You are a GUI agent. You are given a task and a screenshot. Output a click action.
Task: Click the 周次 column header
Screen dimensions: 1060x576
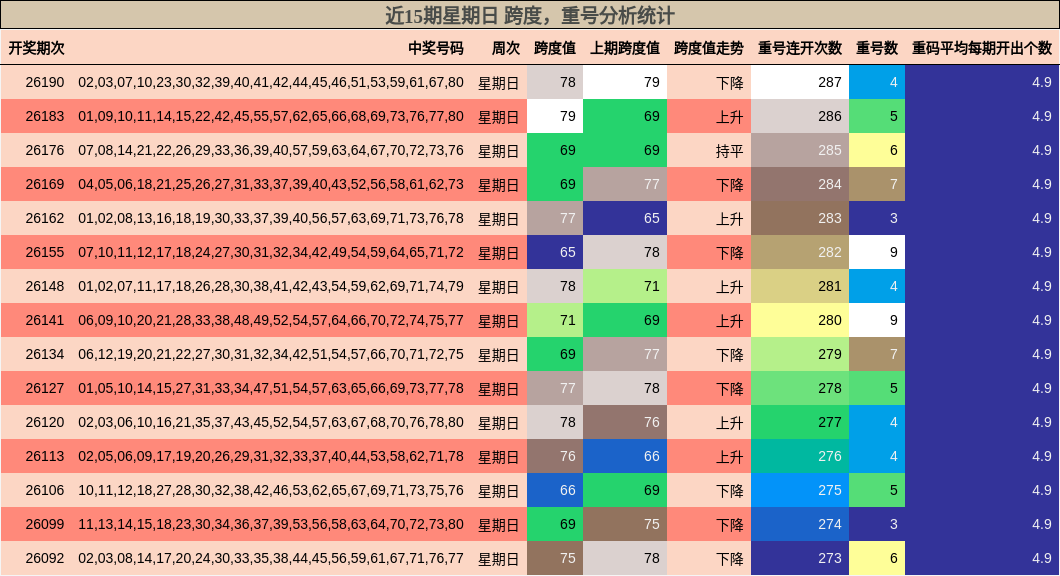(x=506, y=48)
